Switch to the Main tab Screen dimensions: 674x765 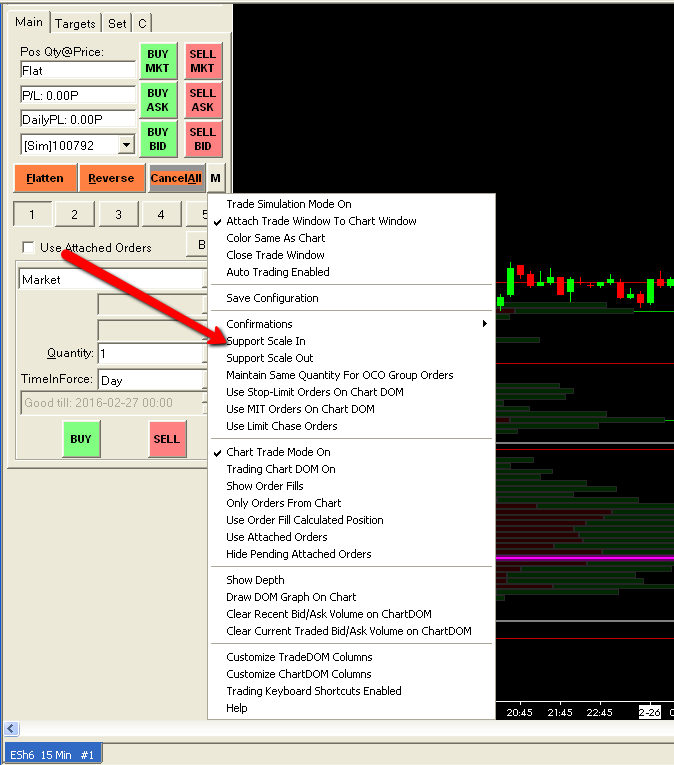coord(29,22)
